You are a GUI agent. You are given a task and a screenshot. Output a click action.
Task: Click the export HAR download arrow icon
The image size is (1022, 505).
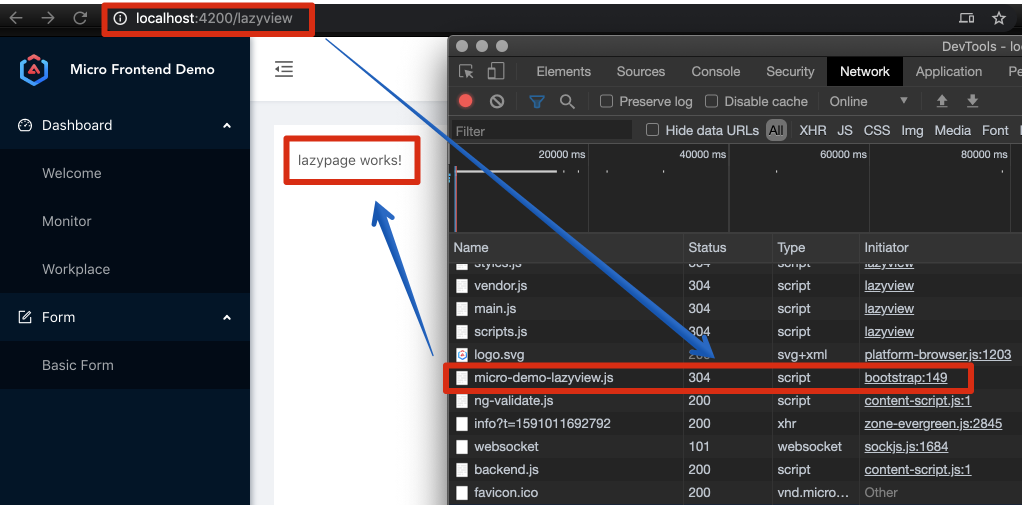(x=972, y=101)
